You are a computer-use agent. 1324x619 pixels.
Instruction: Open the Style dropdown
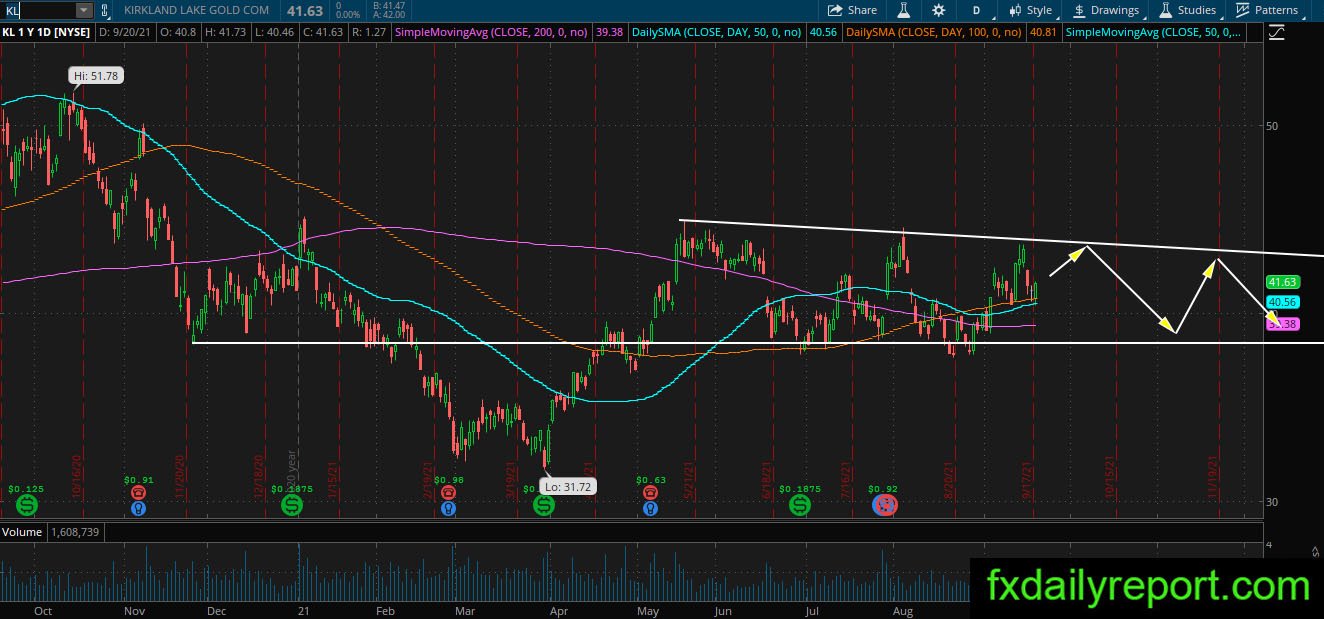click(x=1030, y=10)
